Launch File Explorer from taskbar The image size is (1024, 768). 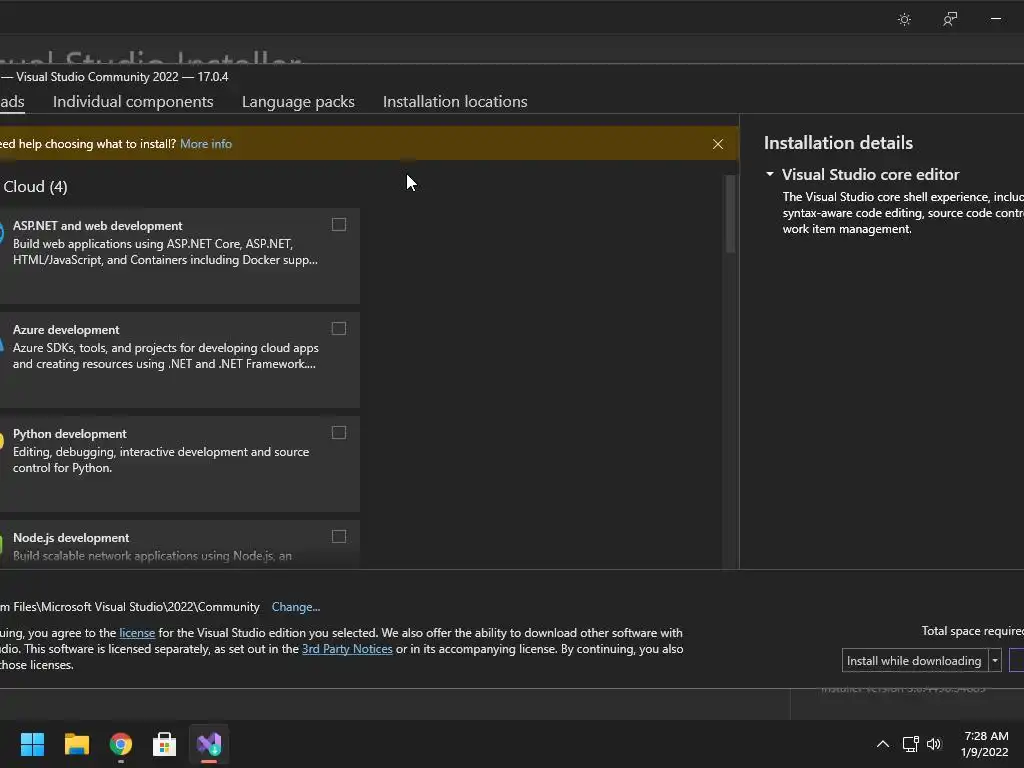76,744
